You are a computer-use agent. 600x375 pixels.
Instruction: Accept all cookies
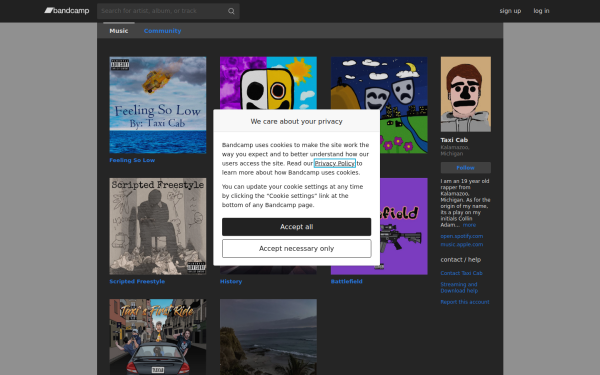pos(297,227)
